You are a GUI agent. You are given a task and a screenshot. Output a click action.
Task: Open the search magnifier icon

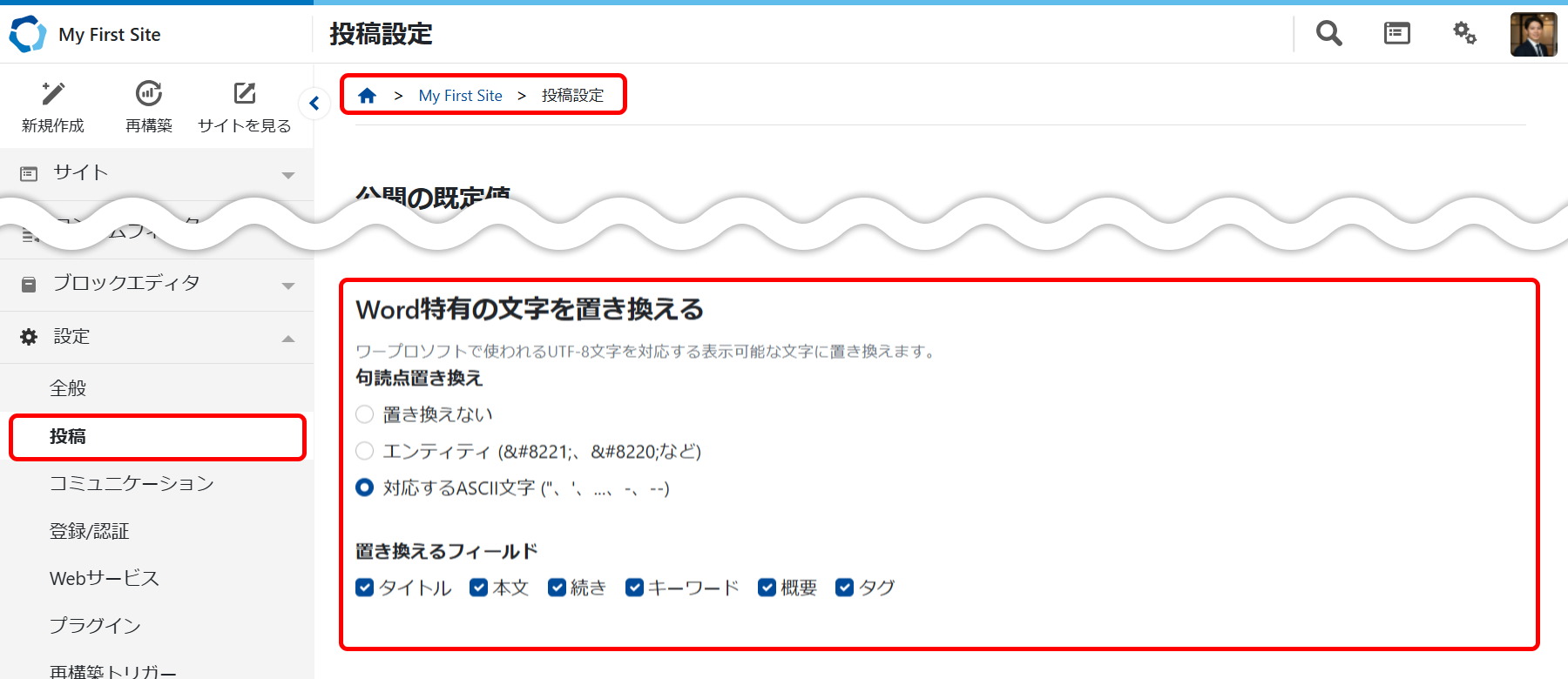(1328, 34)
